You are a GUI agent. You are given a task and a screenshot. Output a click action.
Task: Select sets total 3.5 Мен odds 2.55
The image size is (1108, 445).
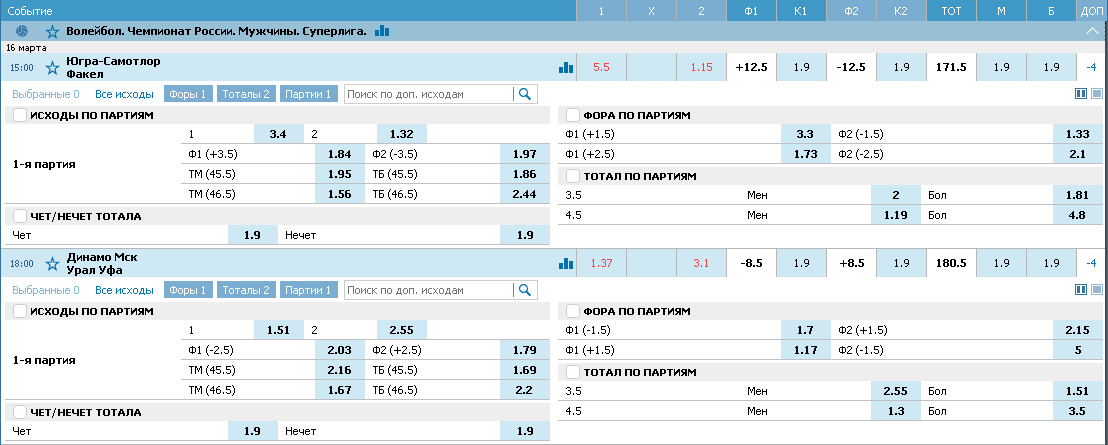coord(895,391)
